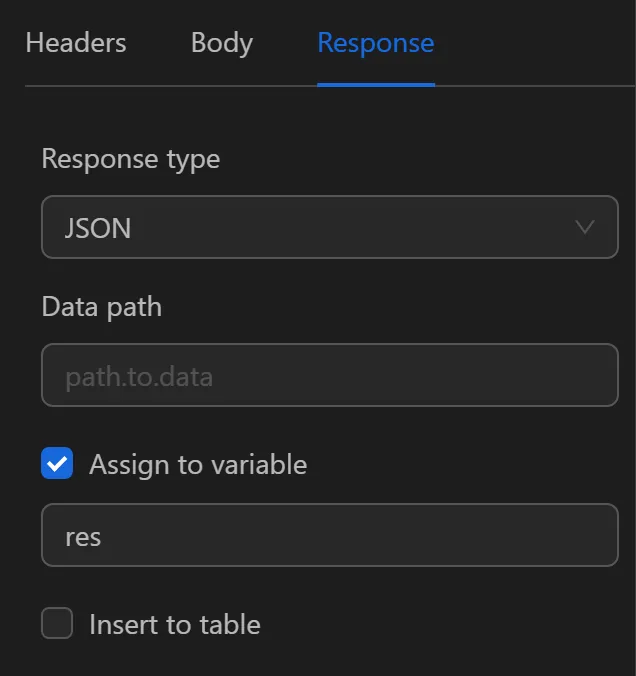Uncheck the Assign to variable checkbox
The height and width of the screenshot is (676, 636).
click(x=57, y=464)
